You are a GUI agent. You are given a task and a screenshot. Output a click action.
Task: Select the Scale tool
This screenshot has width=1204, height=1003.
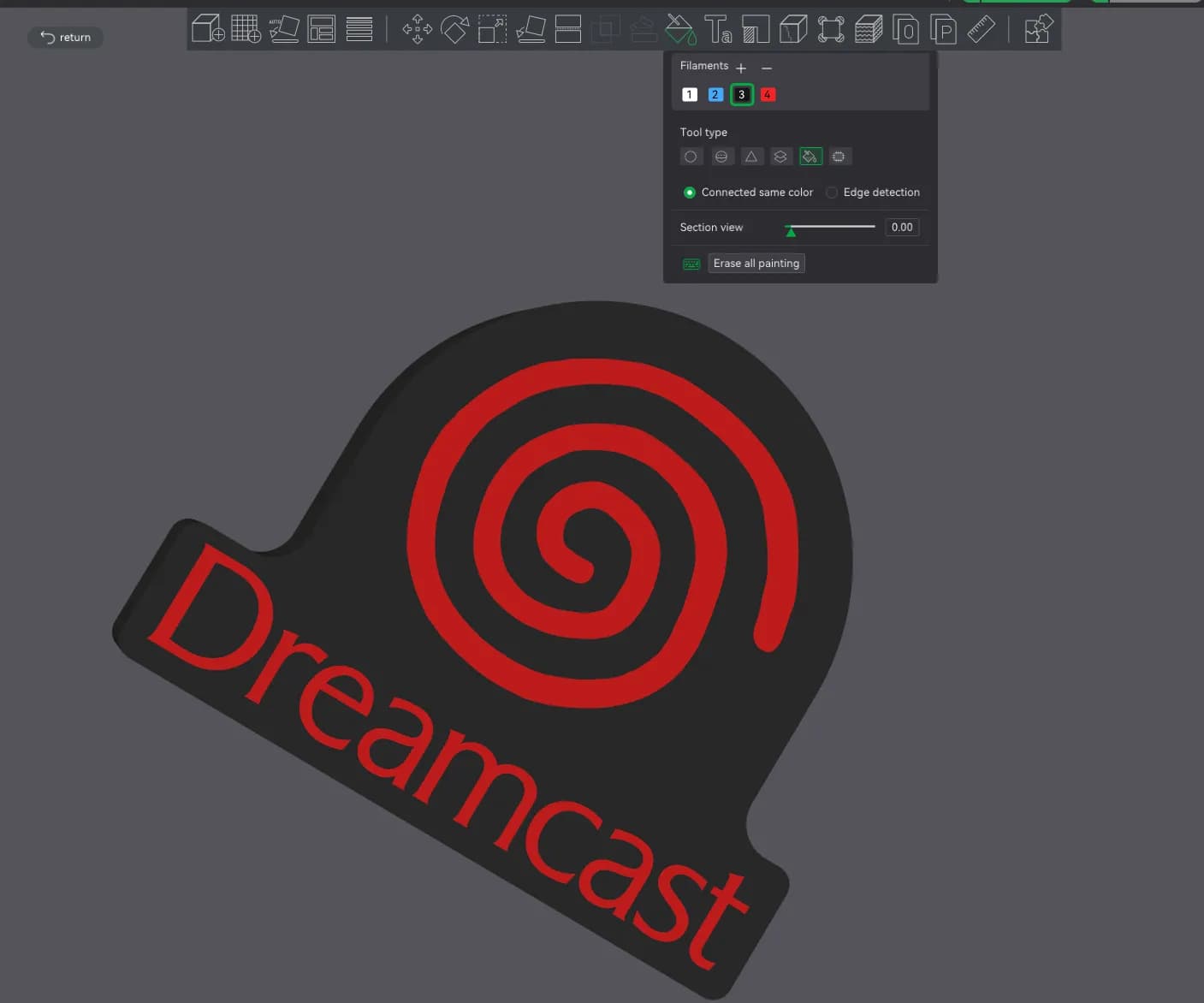point(492,29)
